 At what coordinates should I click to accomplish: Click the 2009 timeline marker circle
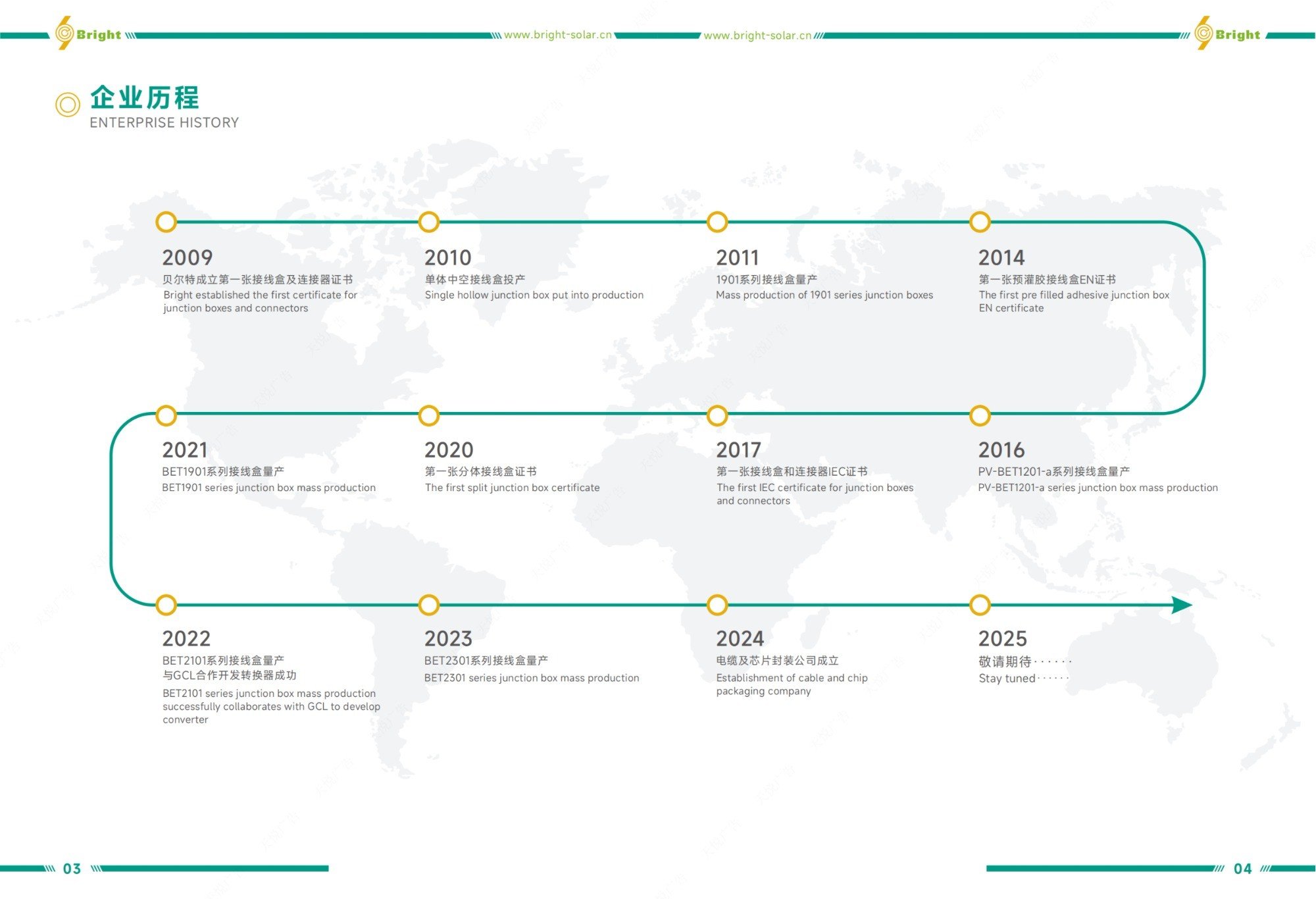tap(166, 222)
